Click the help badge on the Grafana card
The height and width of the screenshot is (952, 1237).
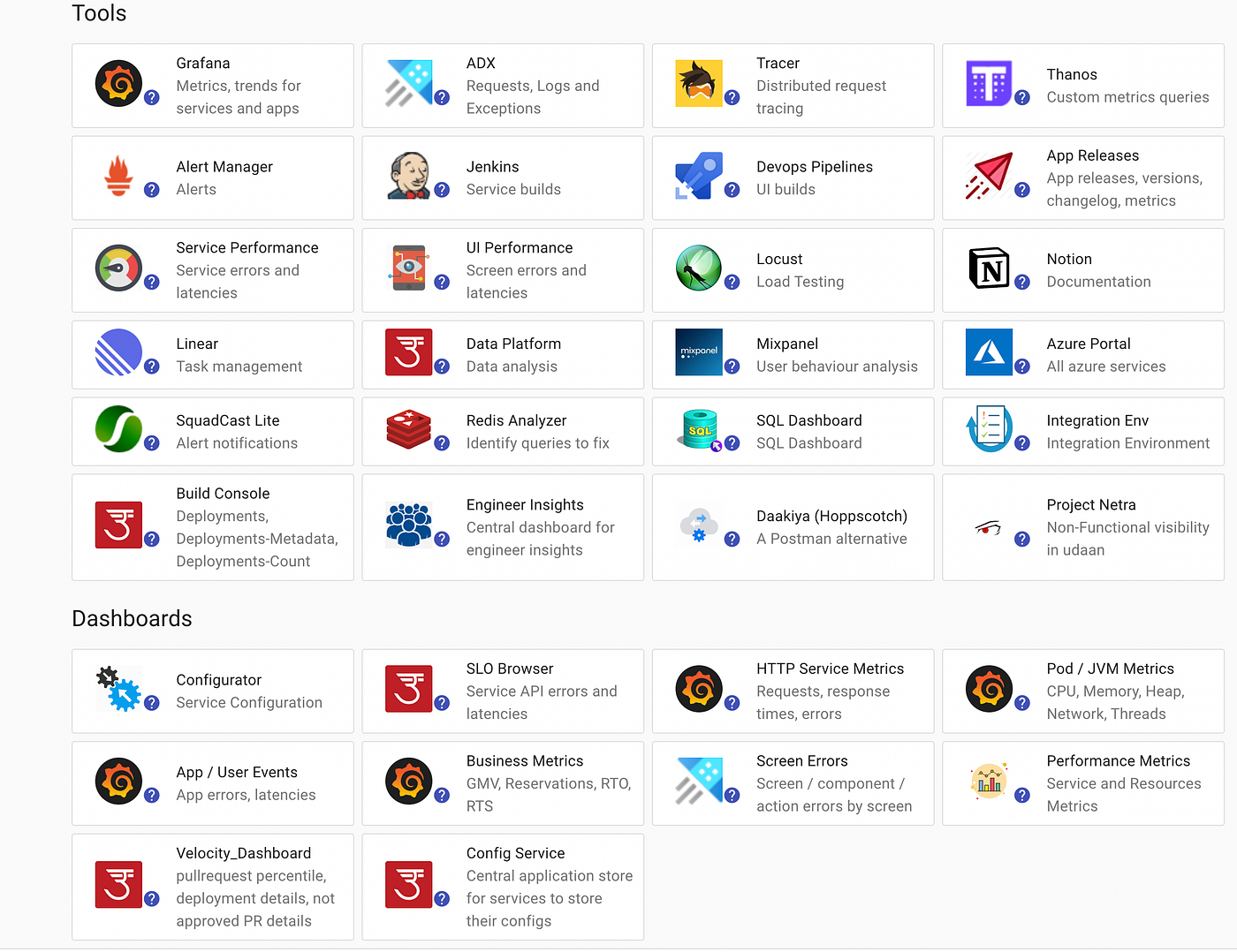coord(152,97)
